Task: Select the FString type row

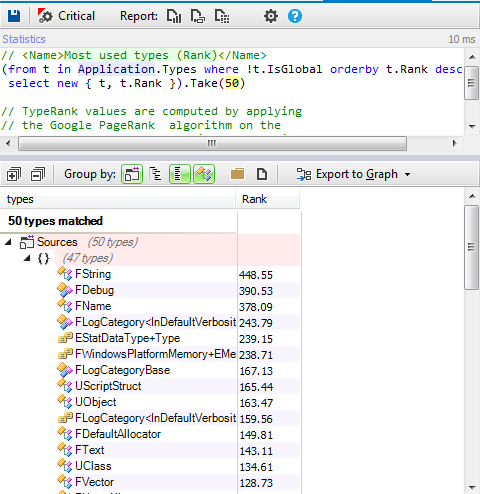Action: [x=150, y=274]
